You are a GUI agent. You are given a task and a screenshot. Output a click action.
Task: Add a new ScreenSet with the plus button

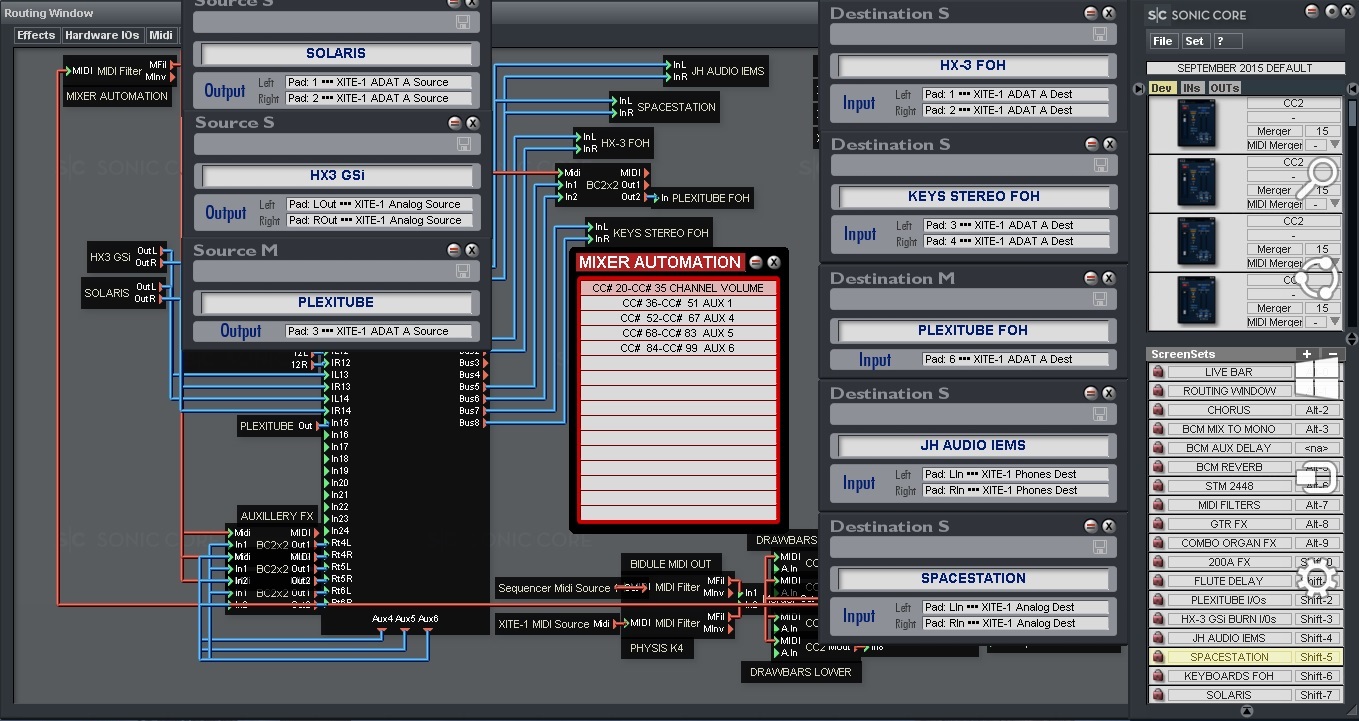pos(1307,354)
